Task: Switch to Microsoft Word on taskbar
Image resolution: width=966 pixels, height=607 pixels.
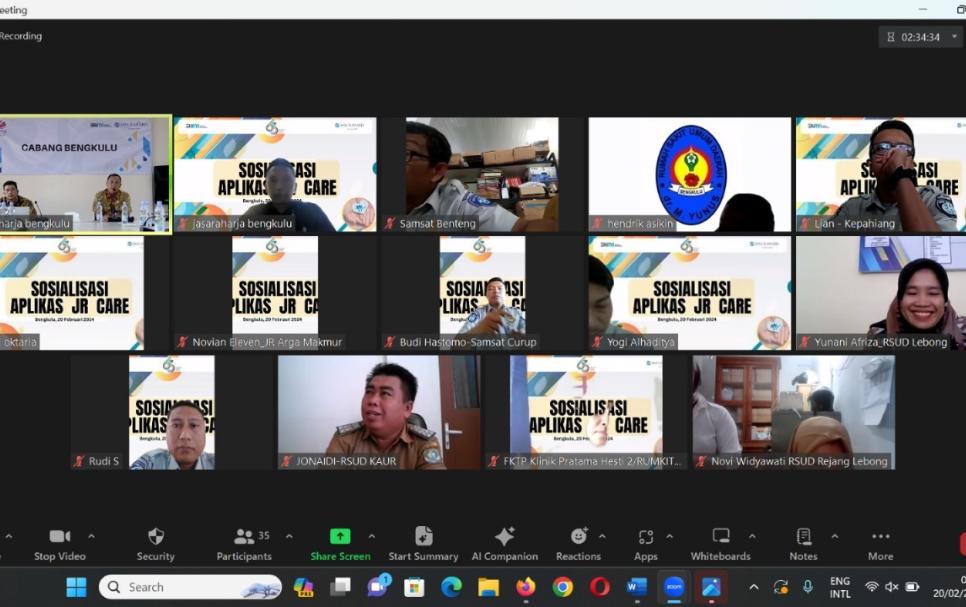Action: 636,587
